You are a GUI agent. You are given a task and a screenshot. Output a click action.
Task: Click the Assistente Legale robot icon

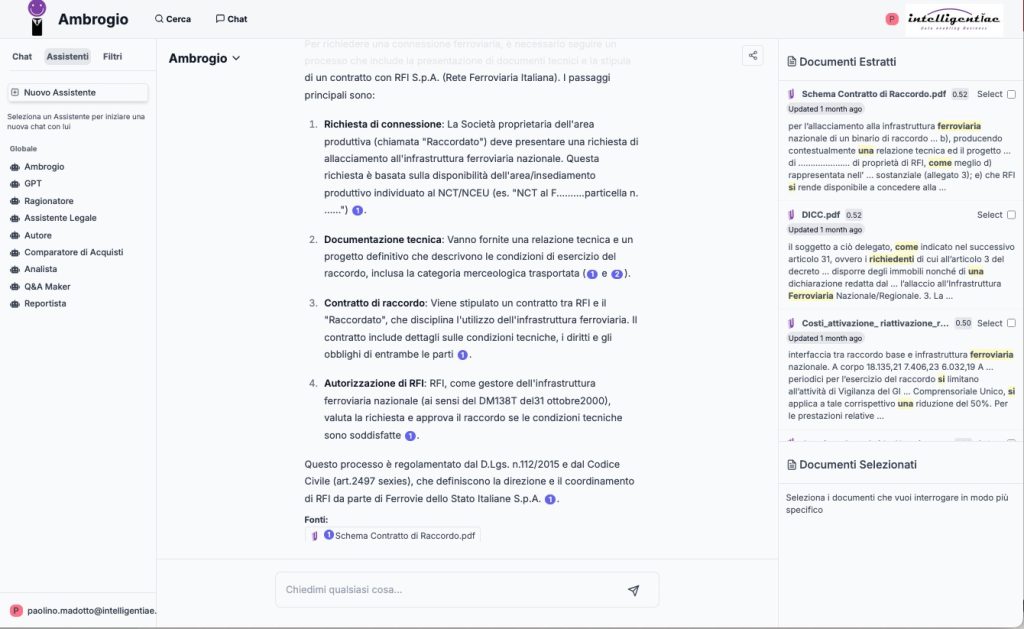15,218
